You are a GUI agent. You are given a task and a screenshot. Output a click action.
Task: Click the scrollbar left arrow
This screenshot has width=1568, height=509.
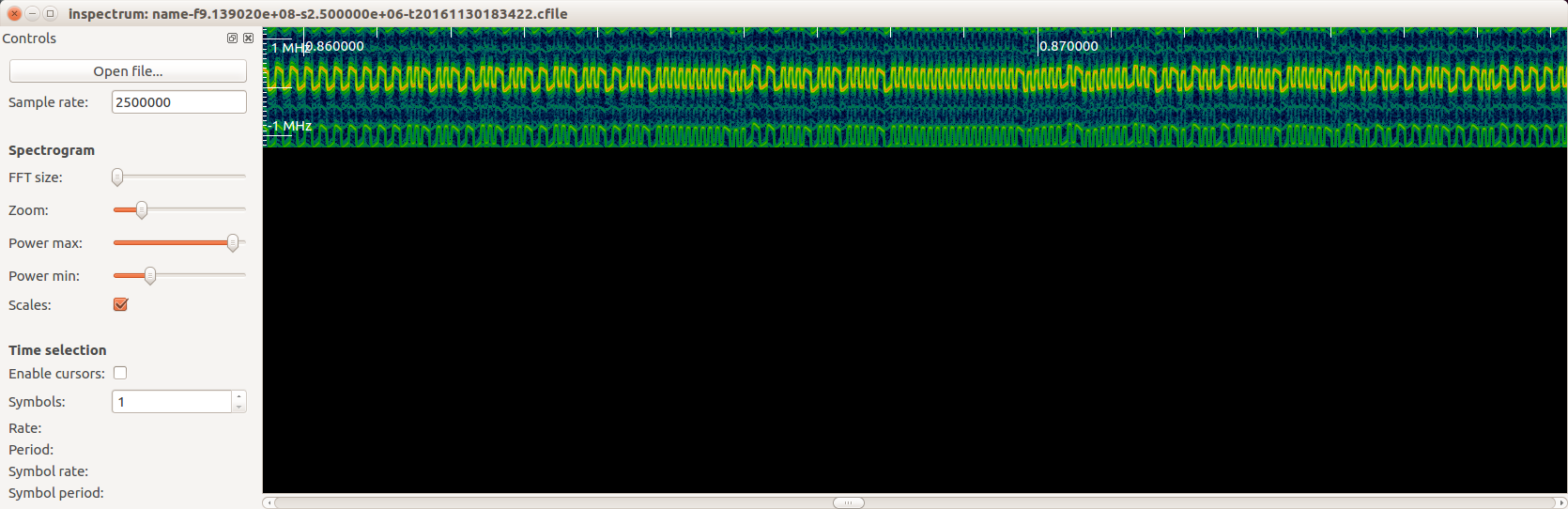[x=269, y=502]
